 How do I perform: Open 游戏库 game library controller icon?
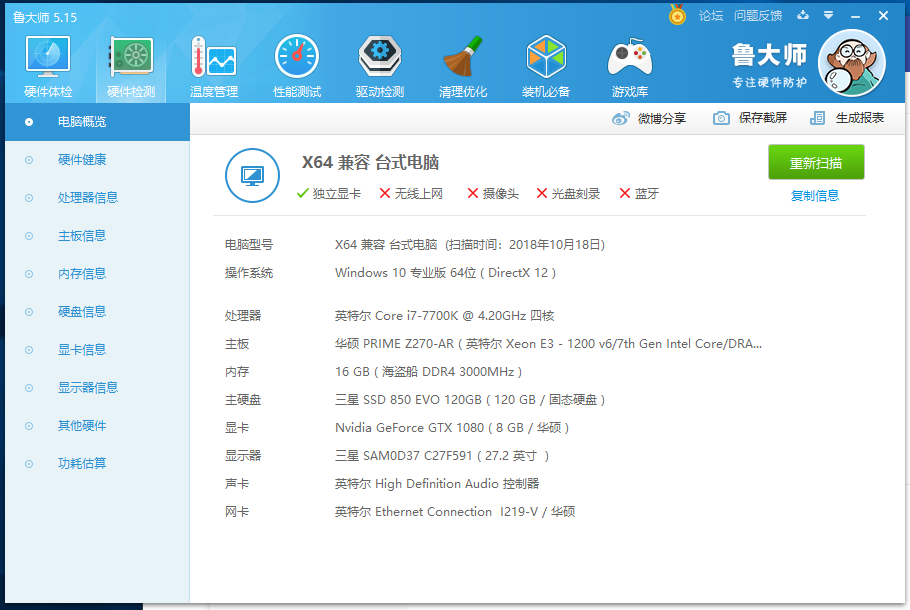(630, 66)
